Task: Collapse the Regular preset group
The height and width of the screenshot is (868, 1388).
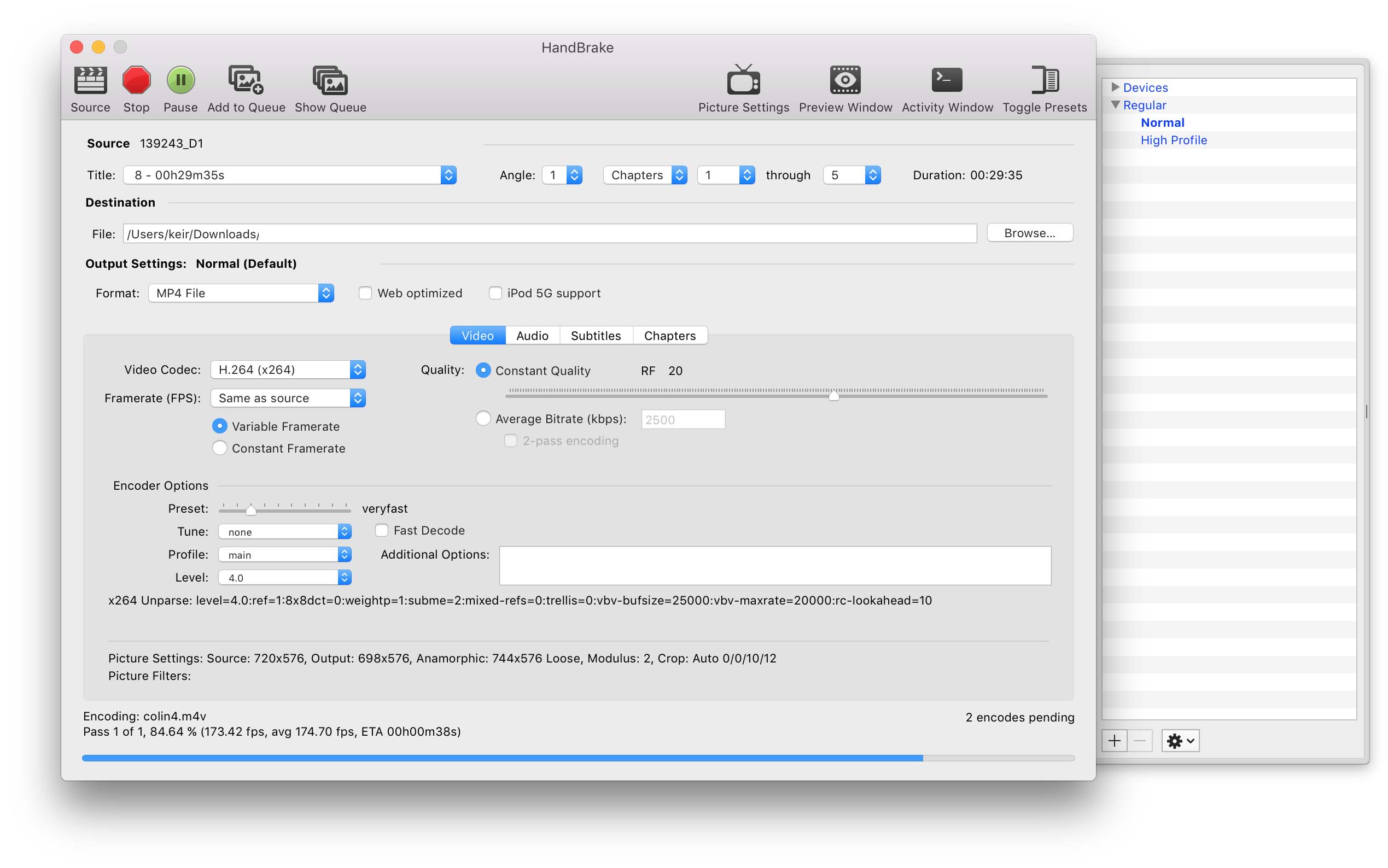Action: point(1115,105)
